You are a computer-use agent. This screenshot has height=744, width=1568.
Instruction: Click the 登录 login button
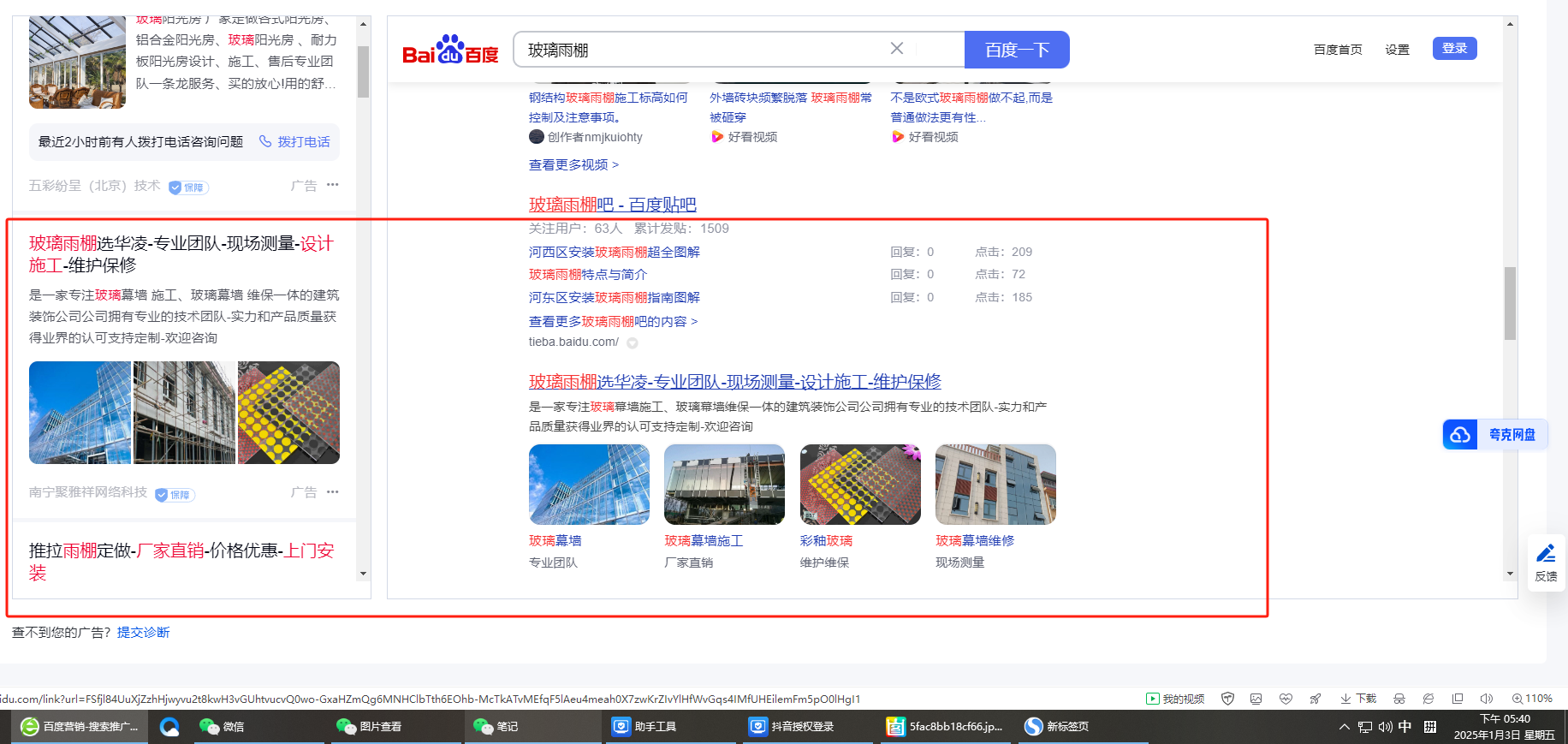[x=1454, y=49]
